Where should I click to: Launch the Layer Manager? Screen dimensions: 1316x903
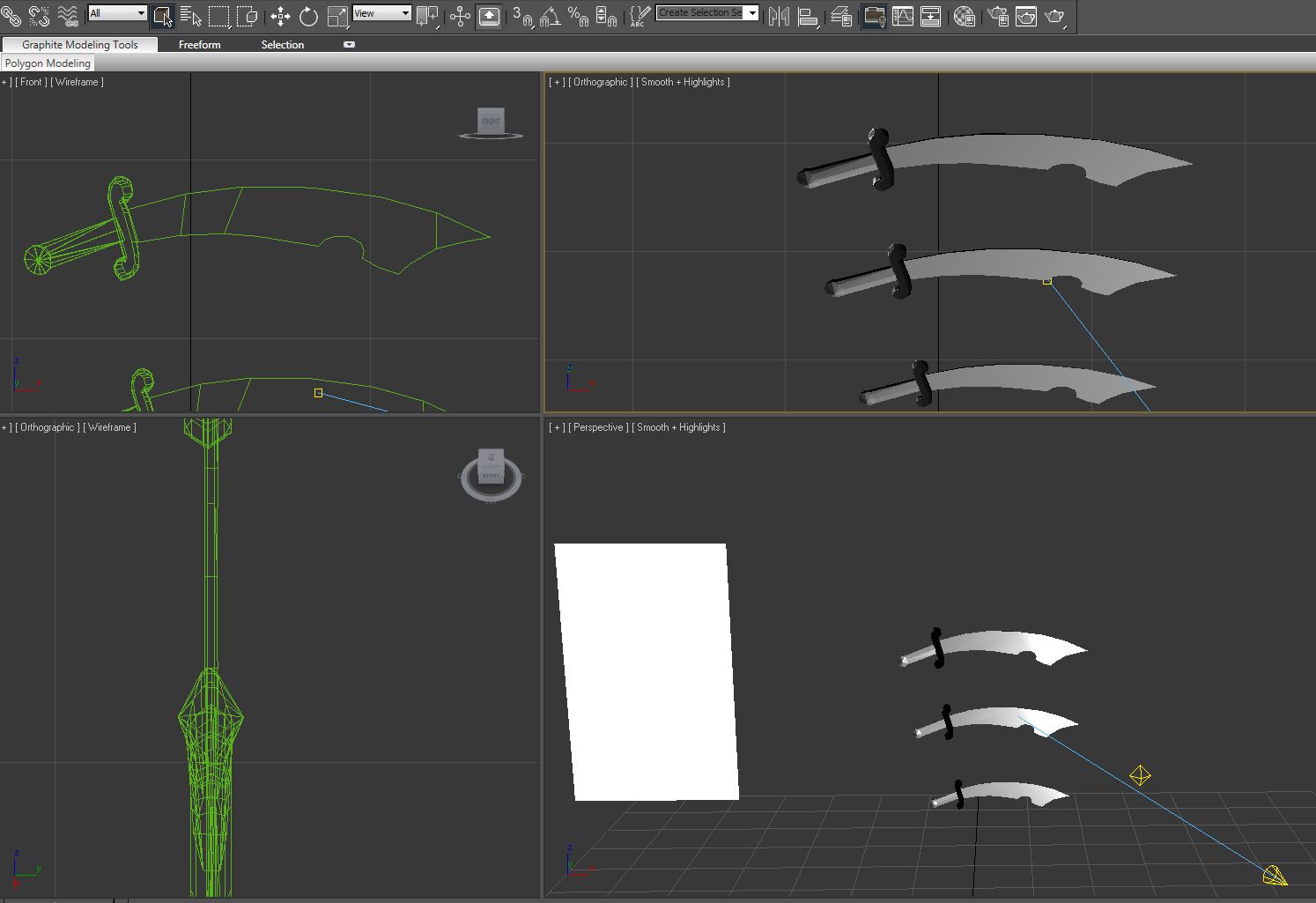click(841, 16)
